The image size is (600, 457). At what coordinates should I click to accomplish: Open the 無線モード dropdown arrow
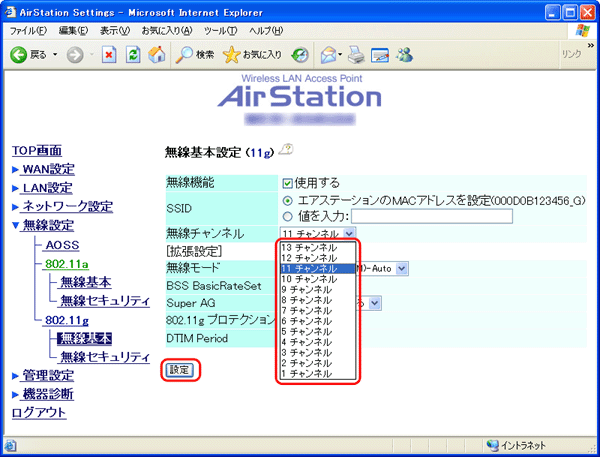click(x=401, y=268)
